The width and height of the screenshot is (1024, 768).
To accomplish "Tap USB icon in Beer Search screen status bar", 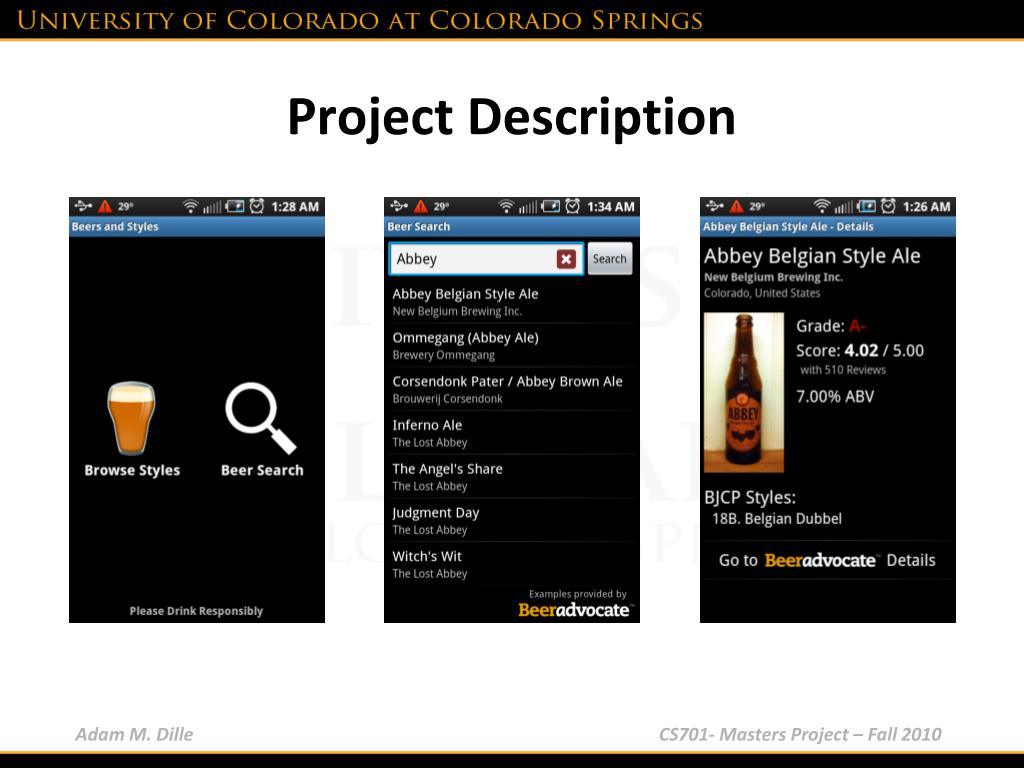I will (x=398, y=207).
